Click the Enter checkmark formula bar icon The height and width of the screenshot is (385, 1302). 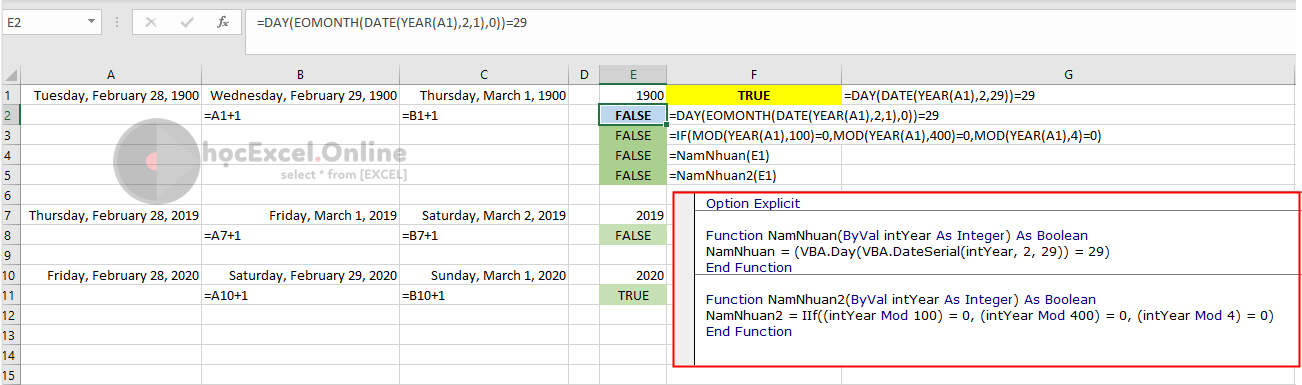coord(187,21)
